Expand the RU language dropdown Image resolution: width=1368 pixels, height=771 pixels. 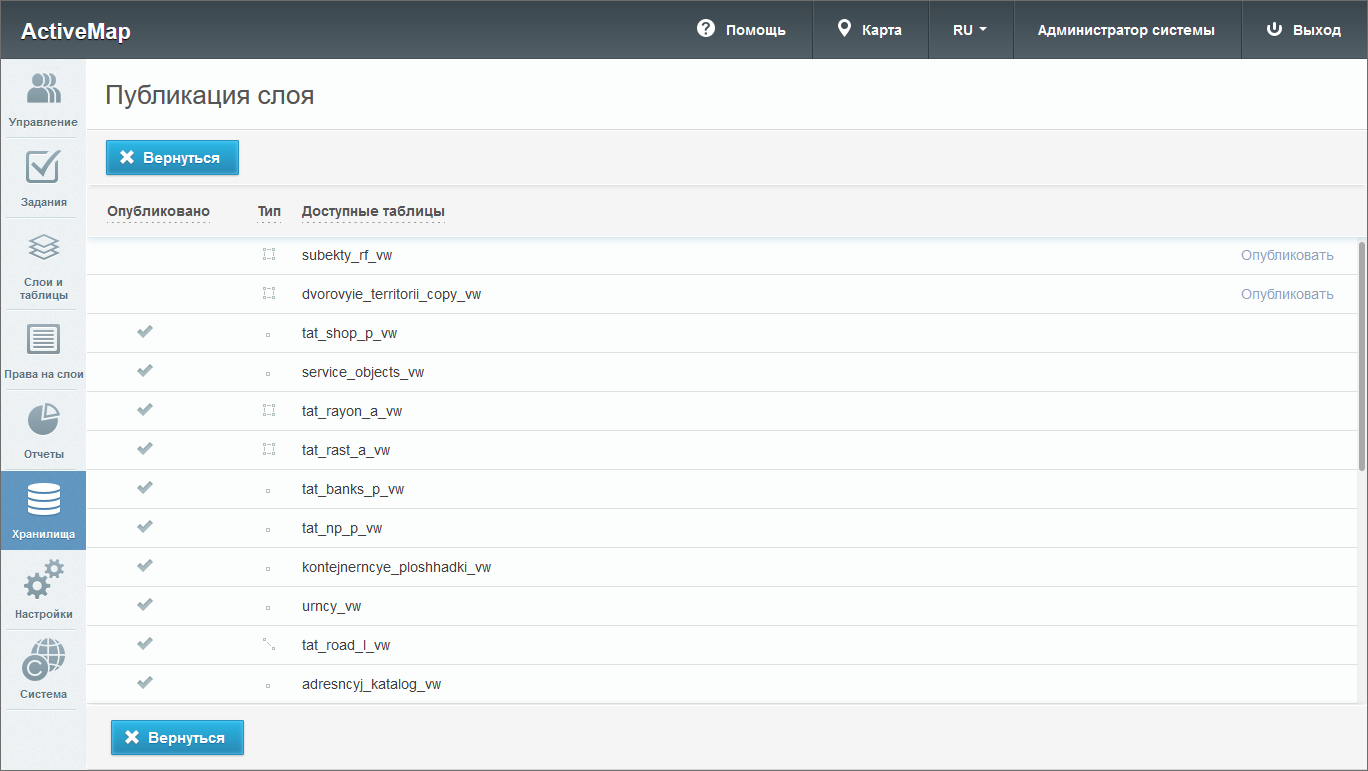pyautogui.click(x=970, y=30)
